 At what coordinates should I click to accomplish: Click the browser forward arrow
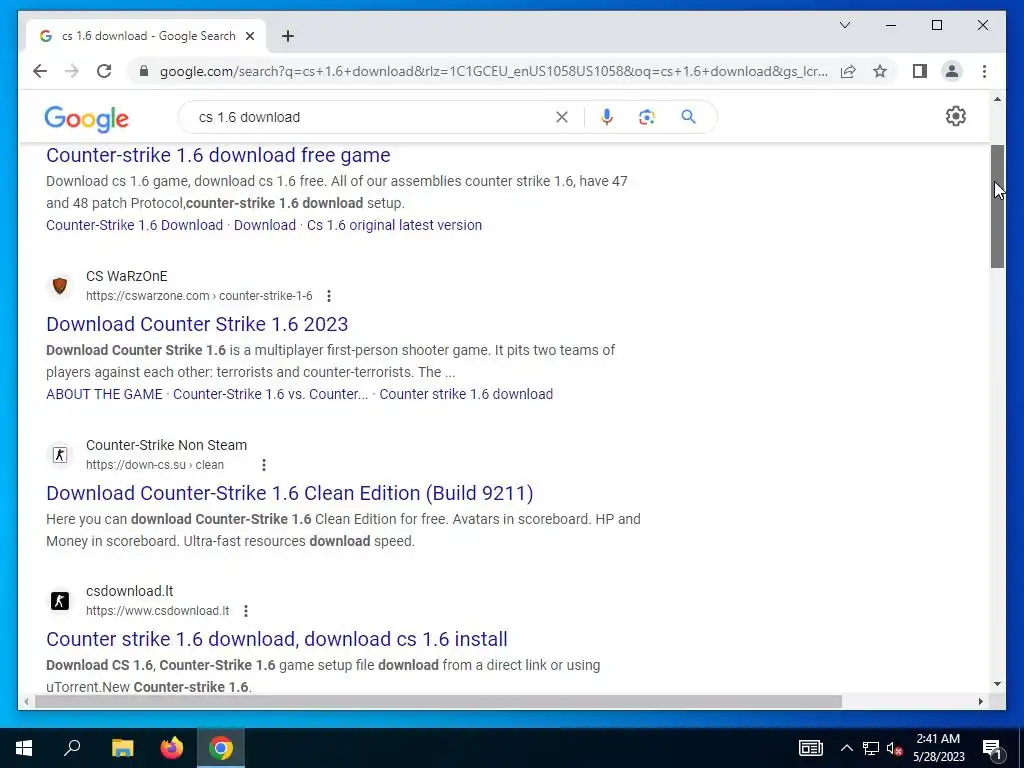pos(72,71)
